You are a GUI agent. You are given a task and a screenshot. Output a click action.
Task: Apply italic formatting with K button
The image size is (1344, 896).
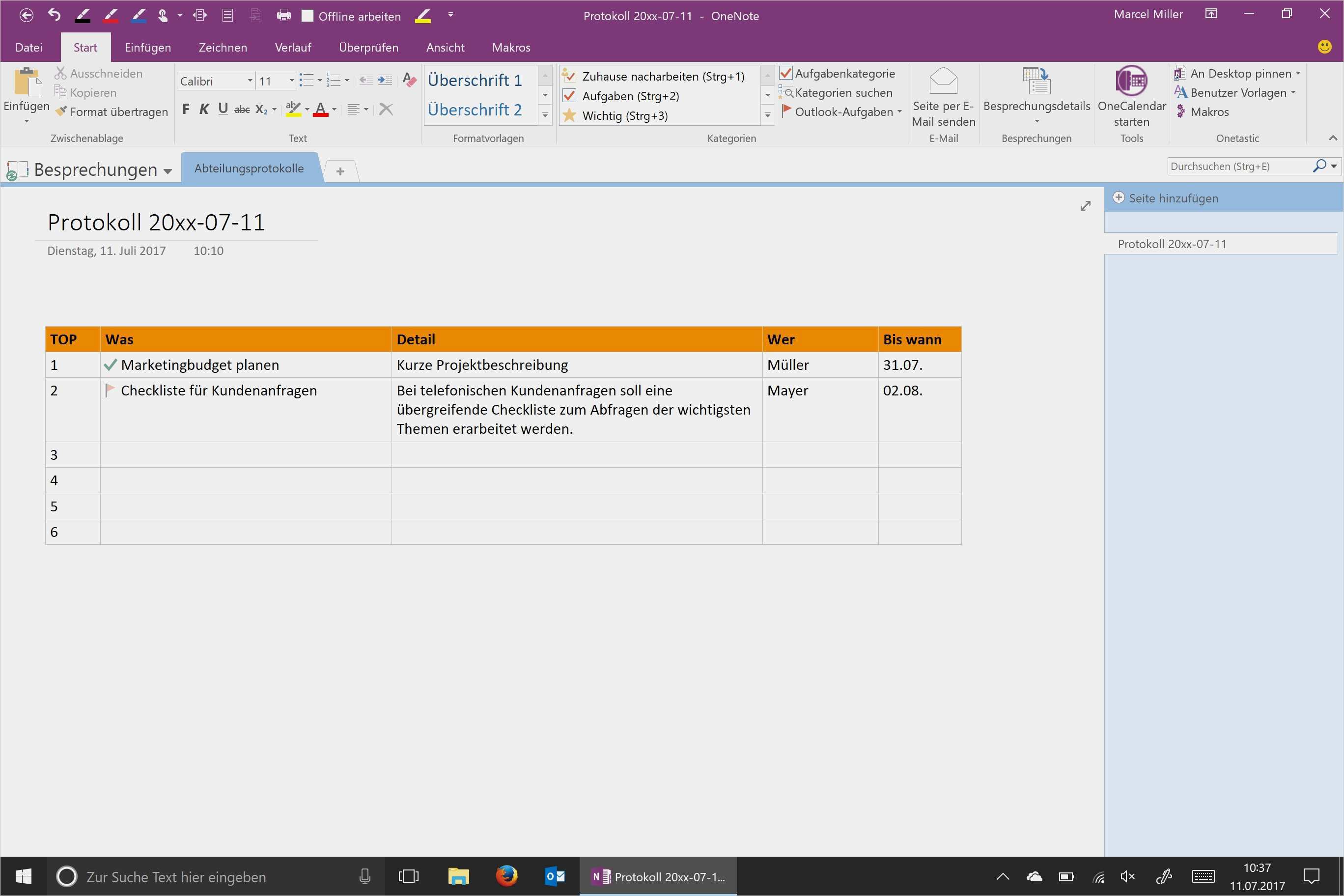pyautogui.click(x=204, y=109)
